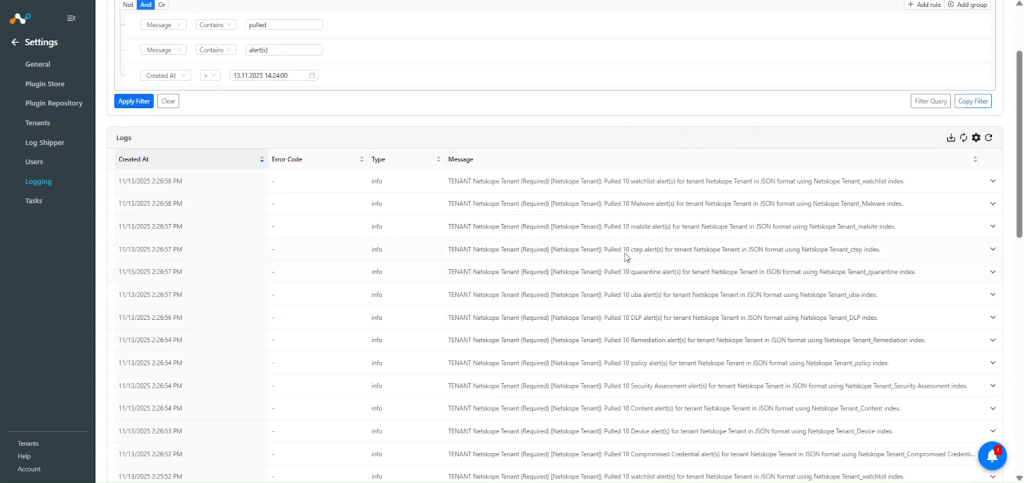The height and width of the screenshot is (483, 1024).
Task: Expand the watchlist alert row from 2:26:58 PM
Action: tap(993, 181)
